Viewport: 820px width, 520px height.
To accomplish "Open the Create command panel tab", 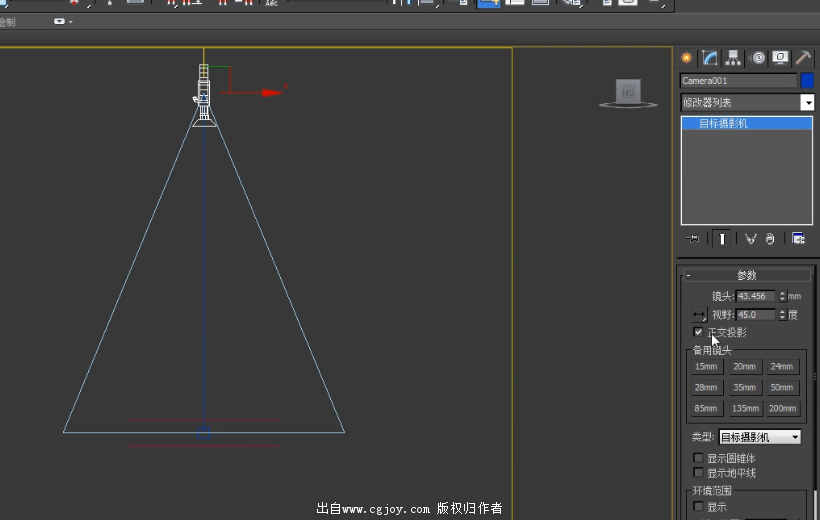I will (x=687, y=58).
